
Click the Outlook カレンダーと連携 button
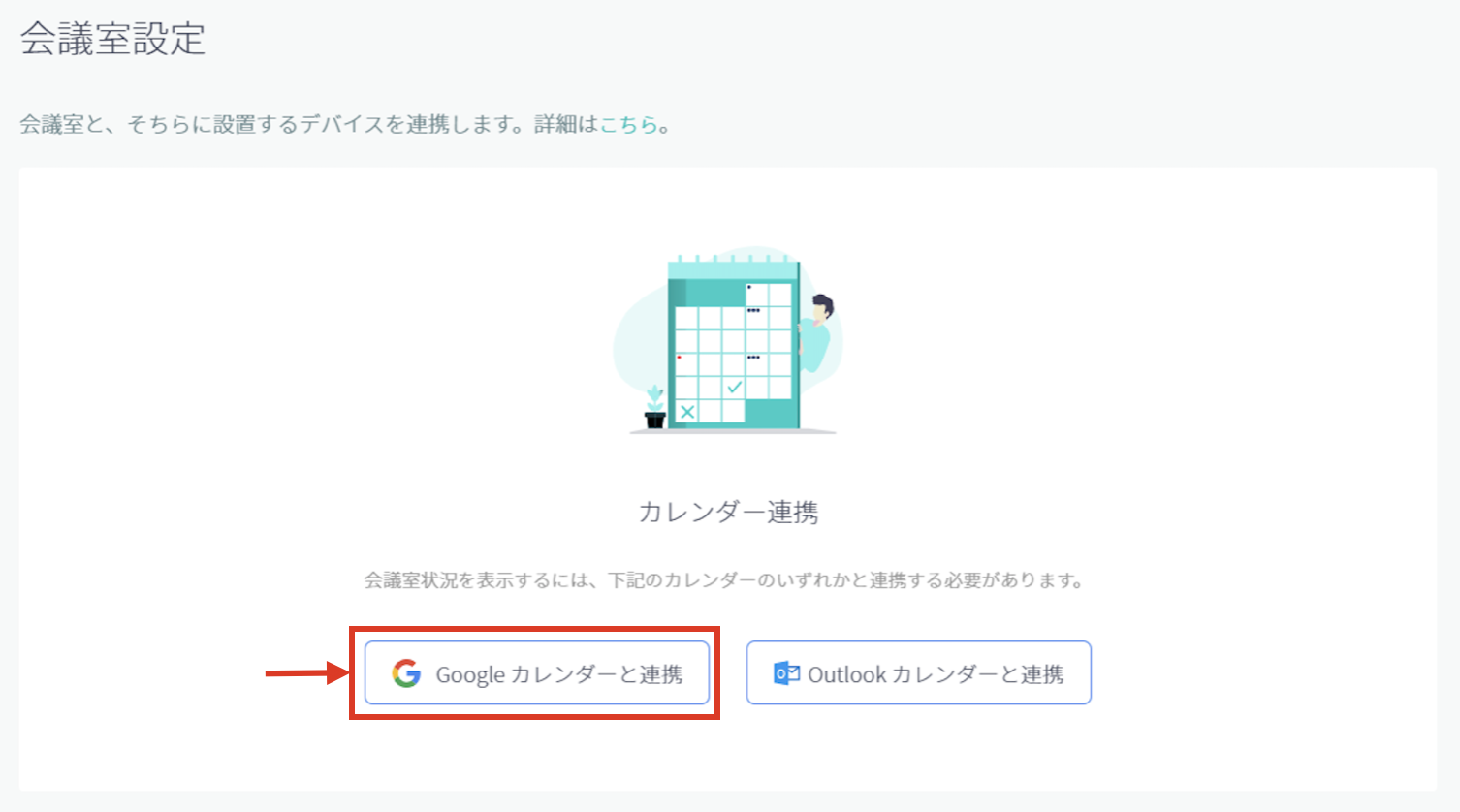[x=918, y=672]
